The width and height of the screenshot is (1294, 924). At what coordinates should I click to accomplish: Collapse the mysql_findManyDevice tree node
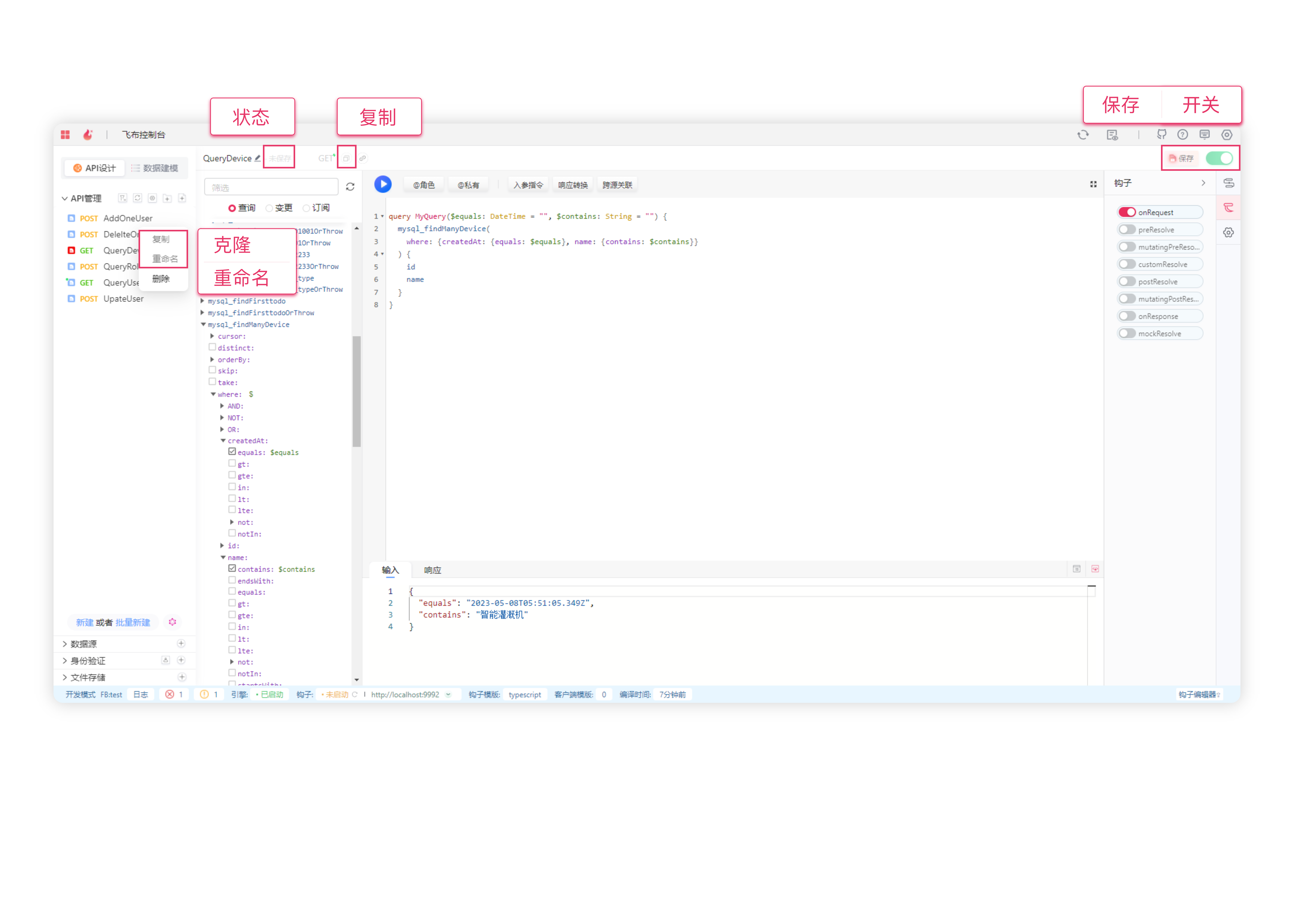pyautogui.click(x=203, y=324)
